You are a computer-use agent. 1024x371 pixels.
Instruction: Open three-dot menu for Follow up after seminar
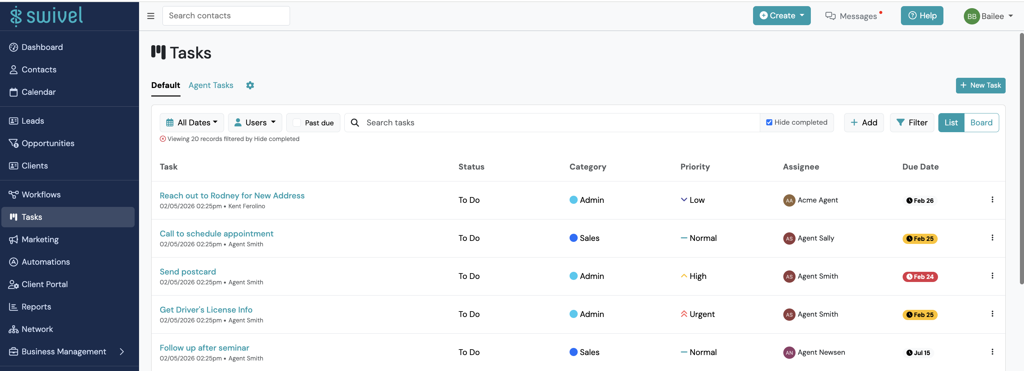pyautogui.click(x=992, y=352)
